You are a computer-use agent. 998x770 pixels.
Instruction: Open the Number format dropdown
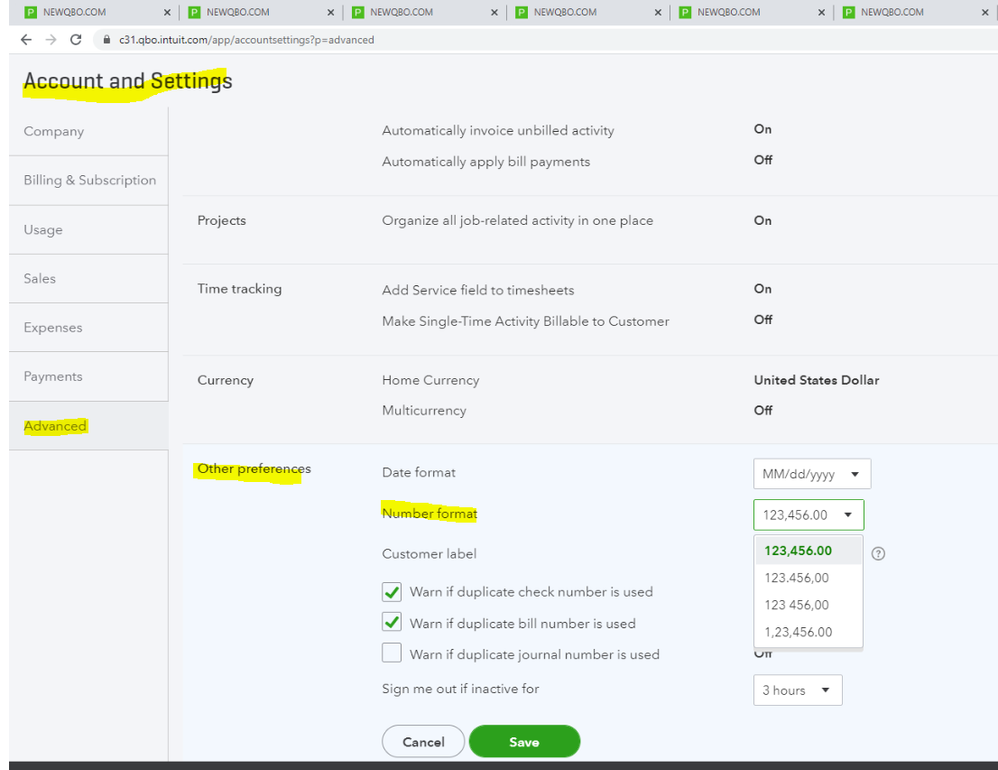[x=807, y=514]
